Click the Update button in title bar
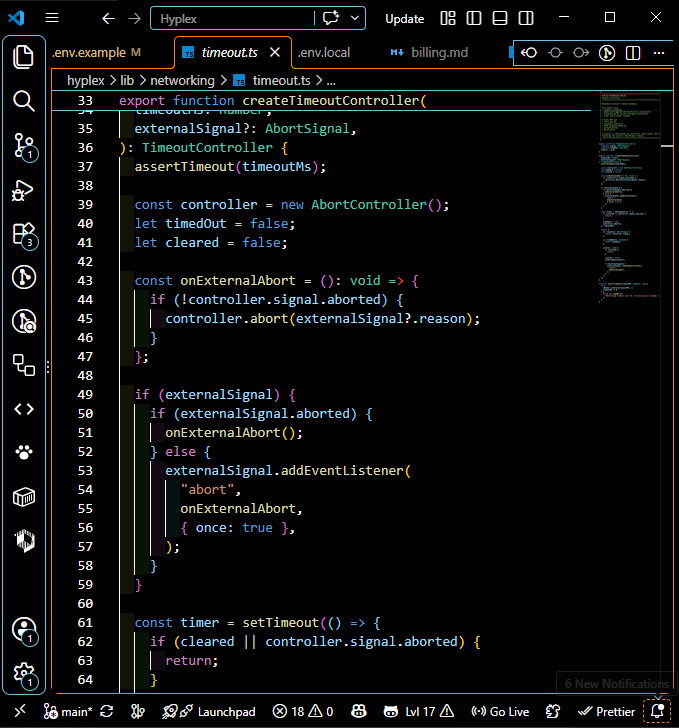 tap(405, 19)
